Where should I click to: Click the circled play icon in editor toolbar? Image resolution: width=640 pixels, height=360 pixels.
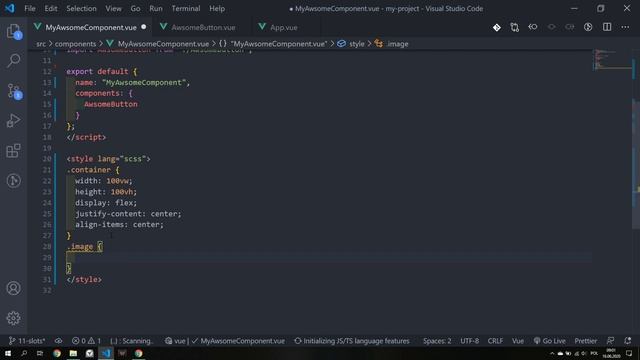(588, 27)
